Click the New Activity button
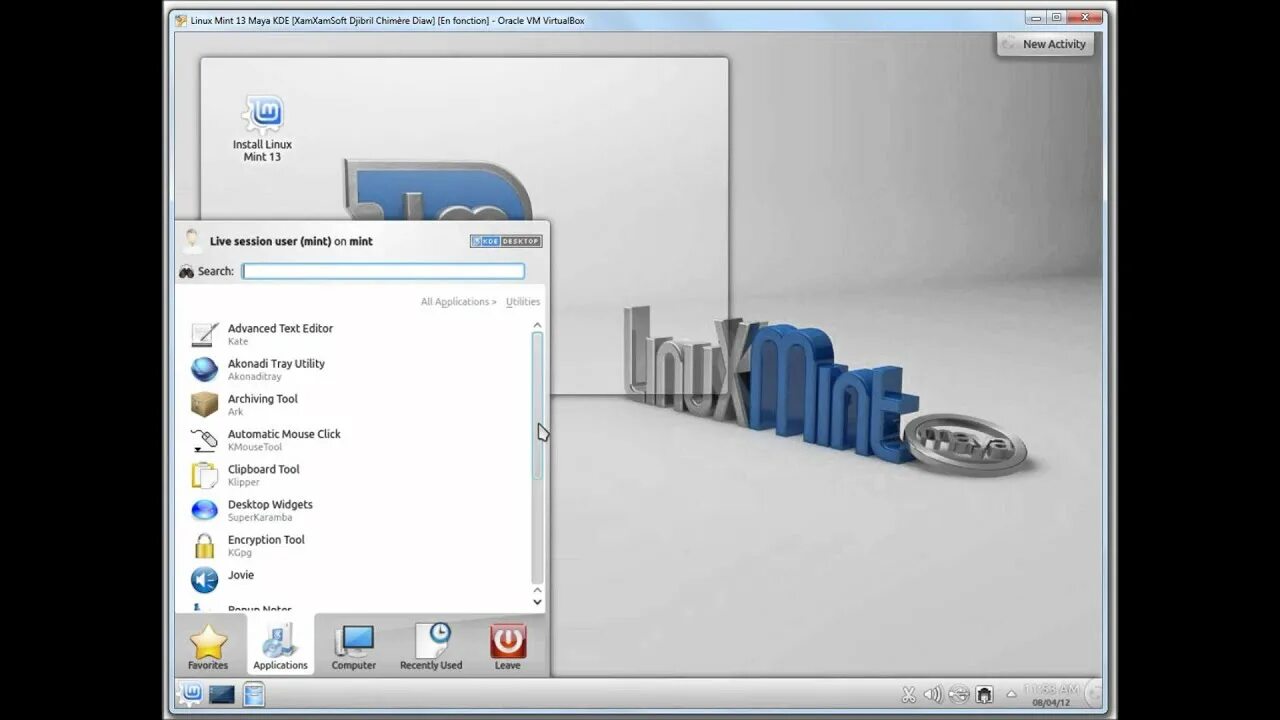 1045,44
